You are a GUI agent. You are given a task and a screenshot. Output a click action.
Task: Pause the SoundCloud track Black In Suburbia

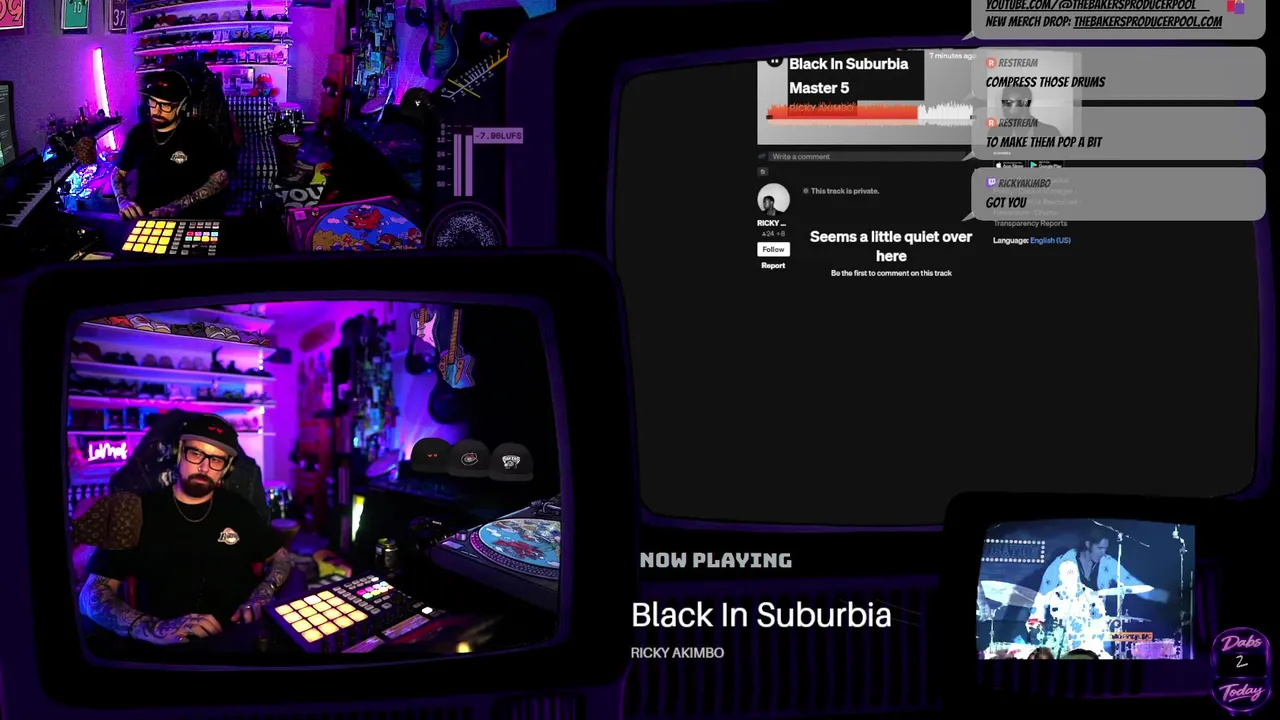tap(774, 62)
